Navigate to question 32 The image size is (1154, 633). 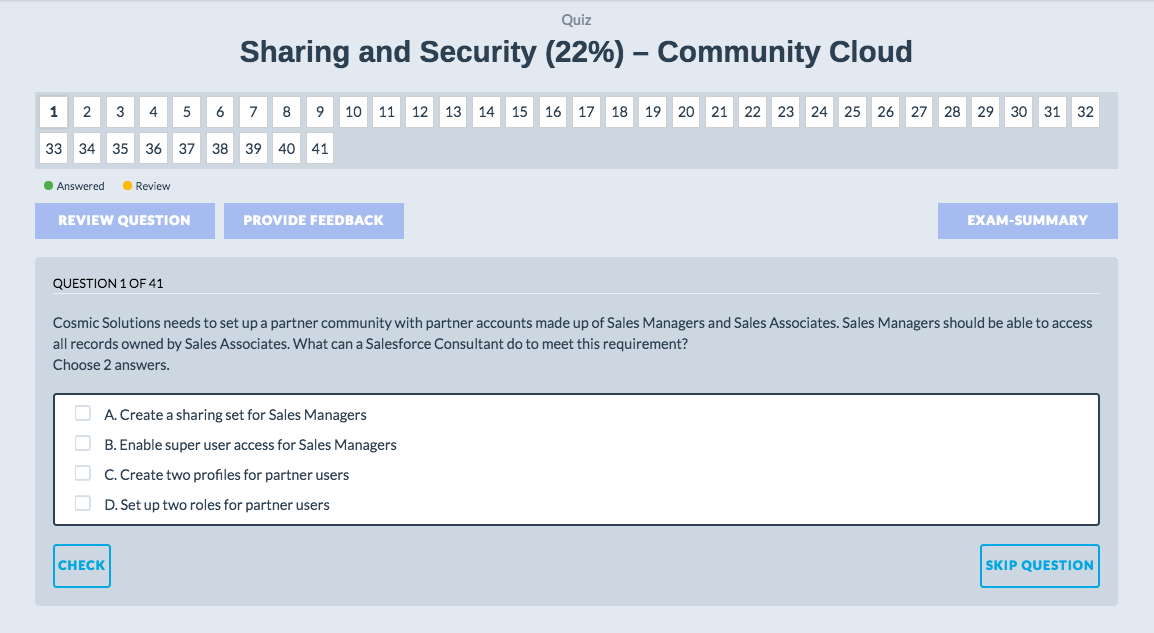1086,112
